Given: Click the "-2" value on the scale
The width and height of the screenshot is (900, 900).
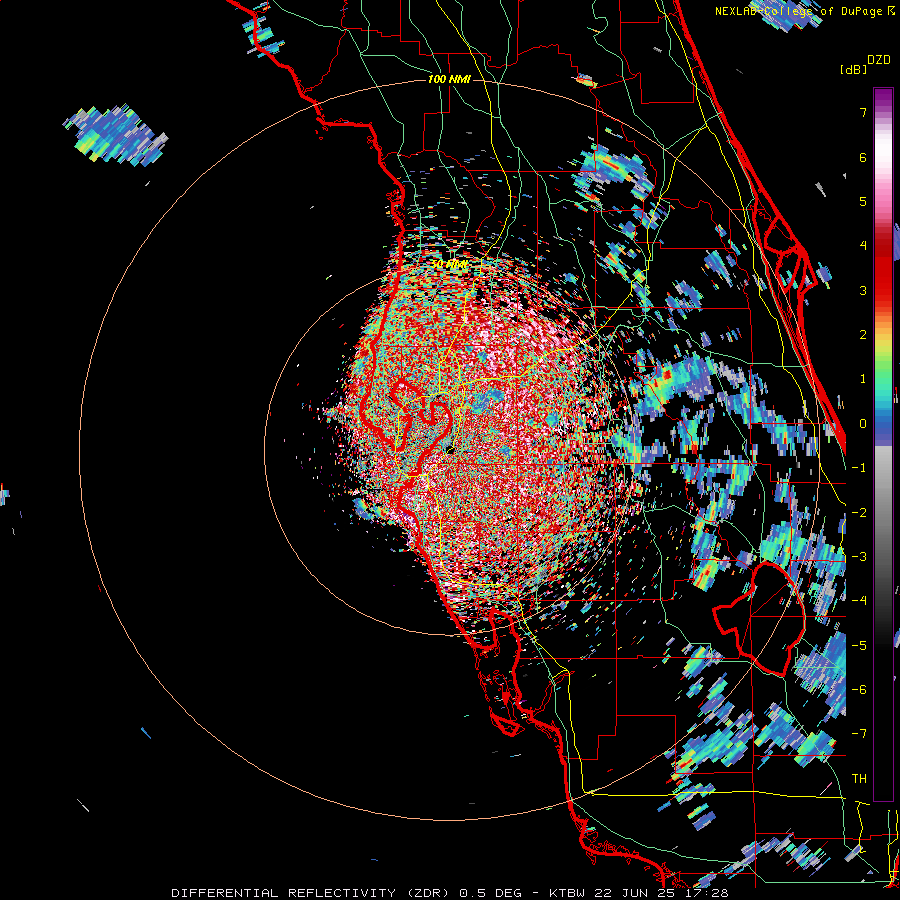Looking at the screenshot, I should (x=859, y=513).
